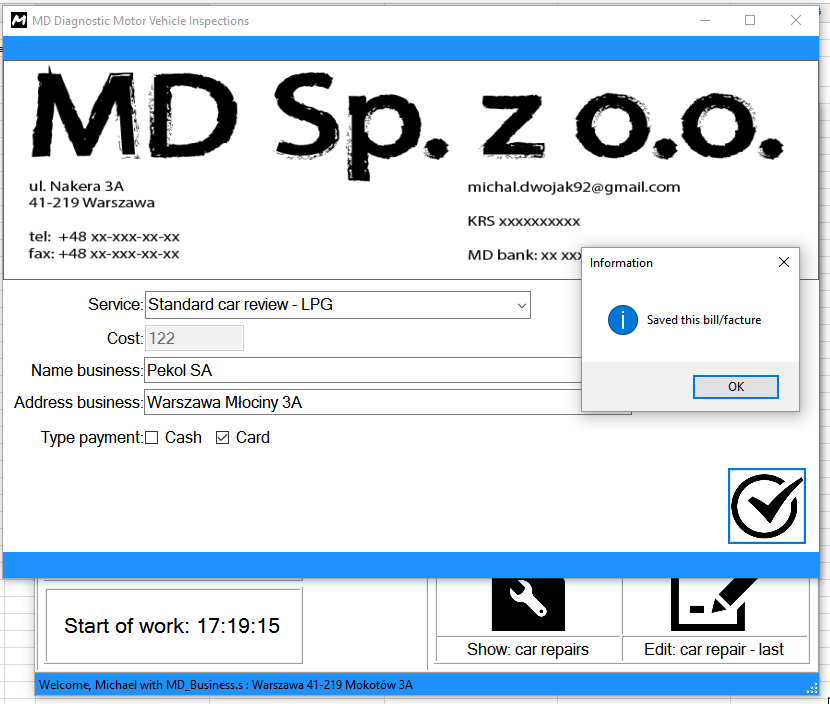Viewport: 830px width, 704px height.
Task: Maximize the MD Diagnostic window
Action: pyautogui.click(x=750, y=20)
